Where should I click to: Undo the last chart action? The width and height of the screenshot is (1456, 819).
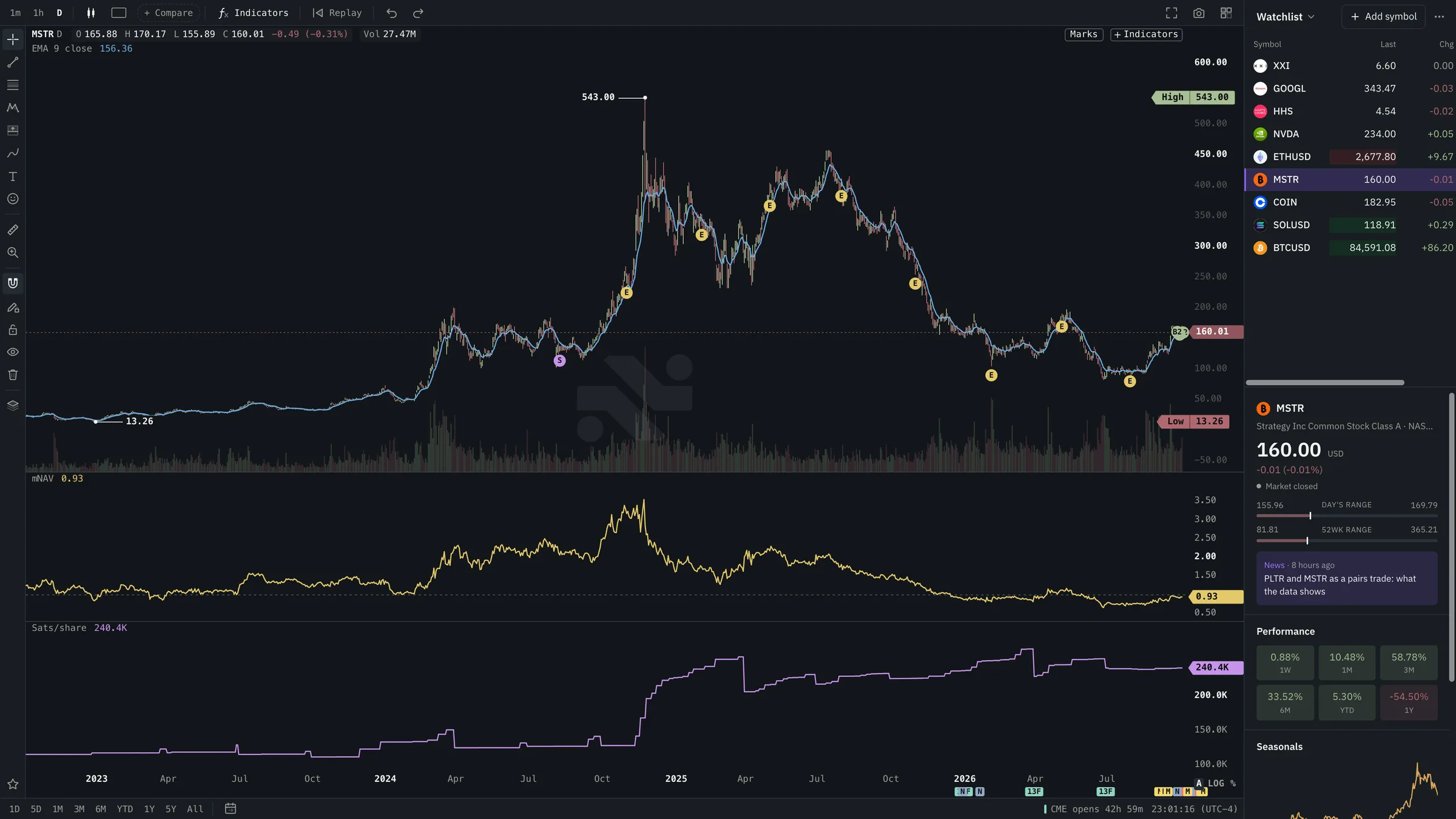click(391, 13)
